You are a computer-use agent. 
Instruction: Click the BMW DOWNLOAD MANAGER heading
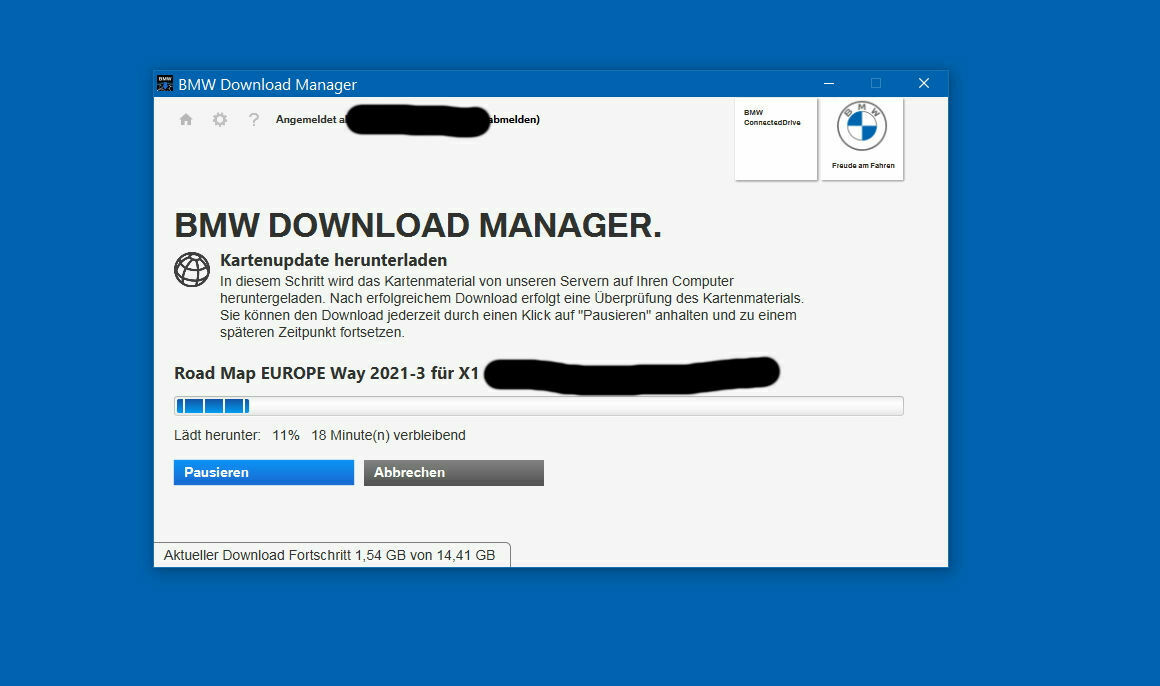[x=417, y=225]
